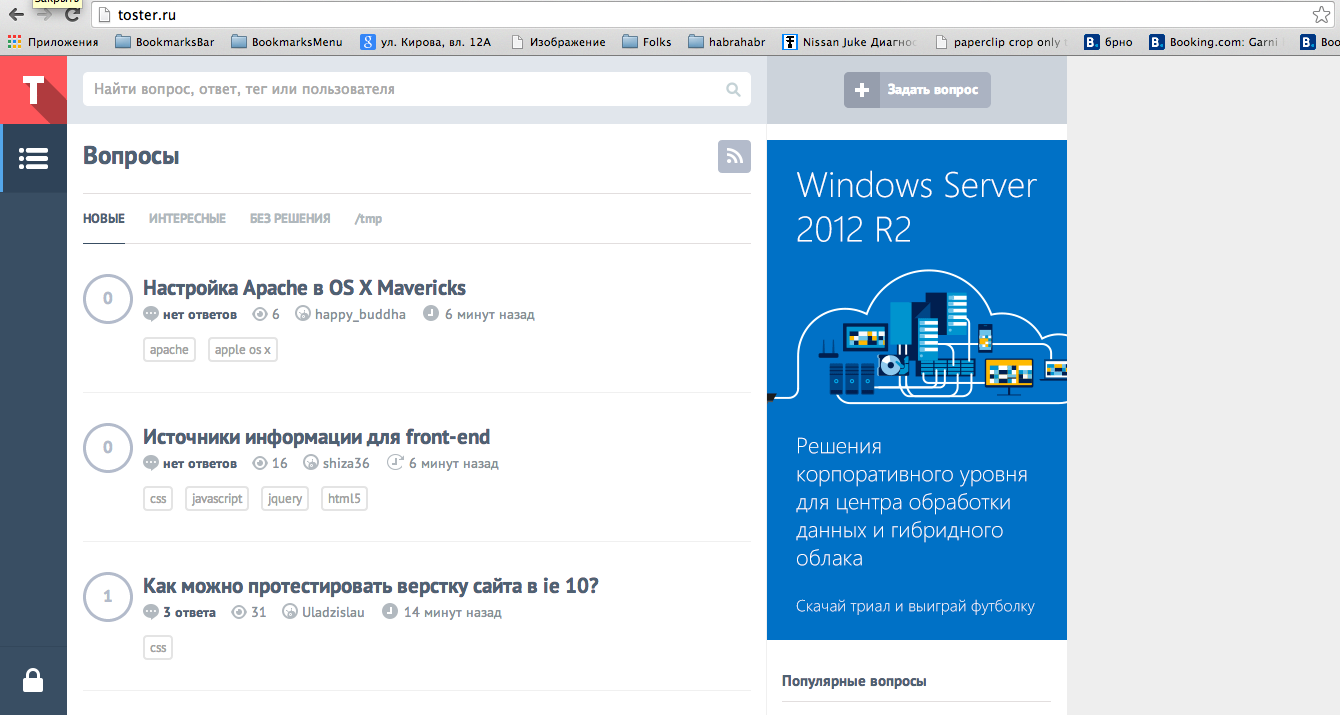1340x715 pixels.
Task: Open shiza36 user profile
Action: click(x=346, y=463)
